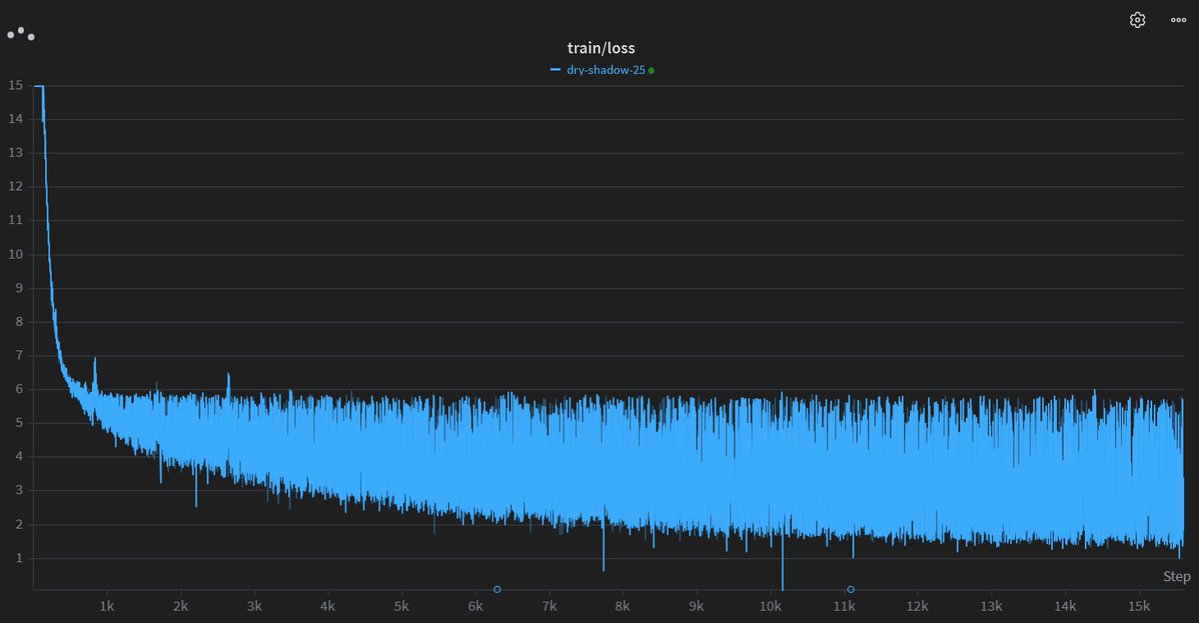Viewport: 1199px width, 623px height.
Task: Click the 6 y-axis tick label
Action: click(19, 389)
